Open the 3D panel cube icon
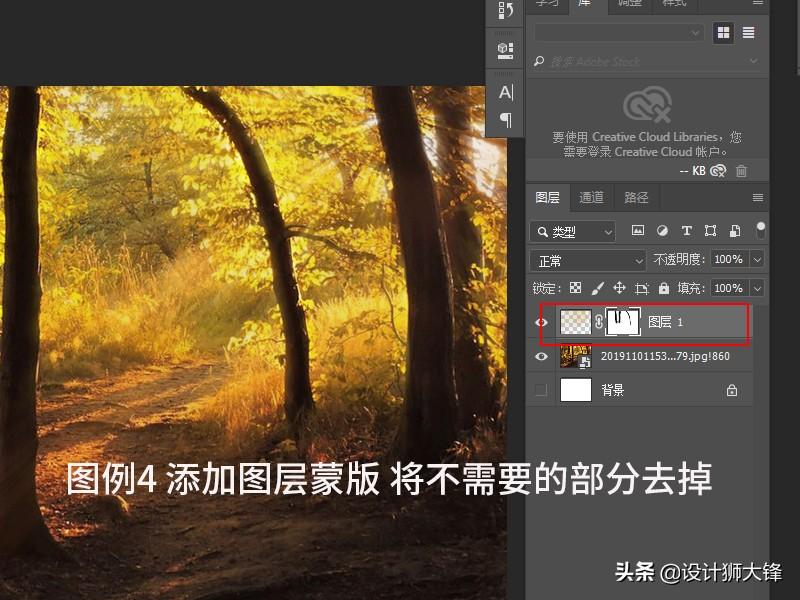Screen dimensions: 800x600 pos(505,49)
